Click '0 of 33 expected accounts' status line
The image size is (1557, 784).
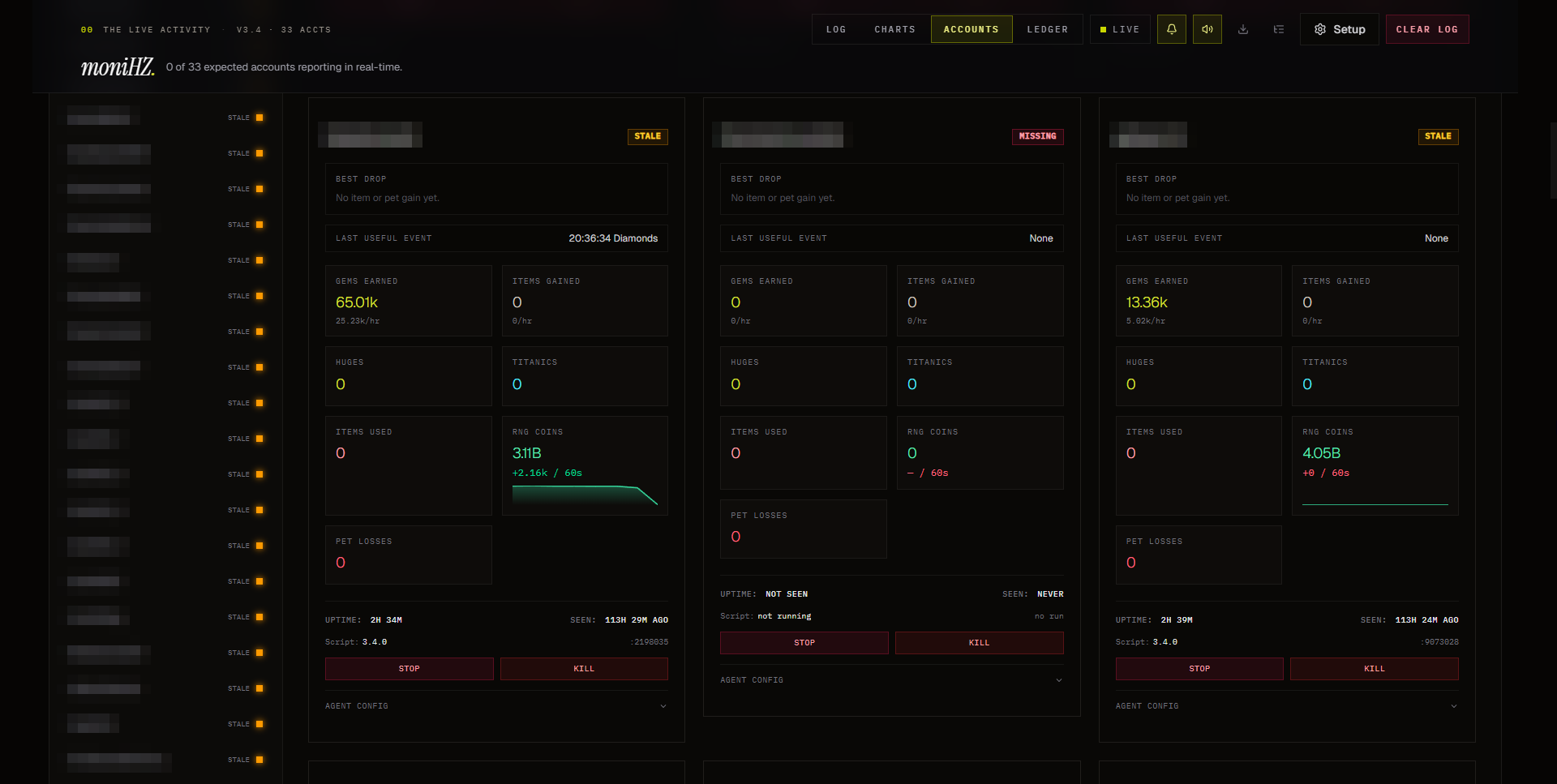[x=284, y=67]
